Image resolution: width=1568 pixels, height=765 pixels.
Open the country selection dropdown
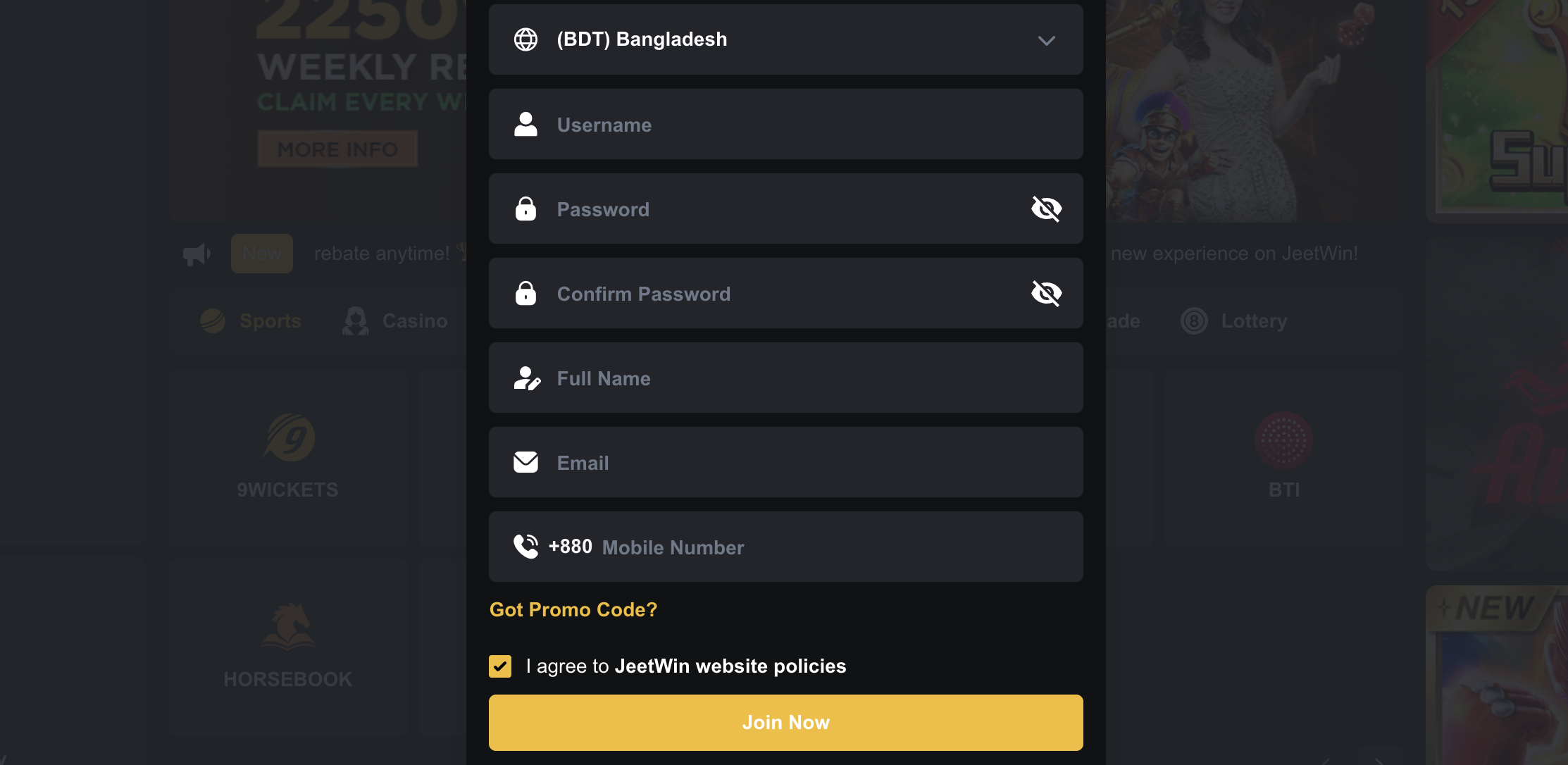[785, 39]
